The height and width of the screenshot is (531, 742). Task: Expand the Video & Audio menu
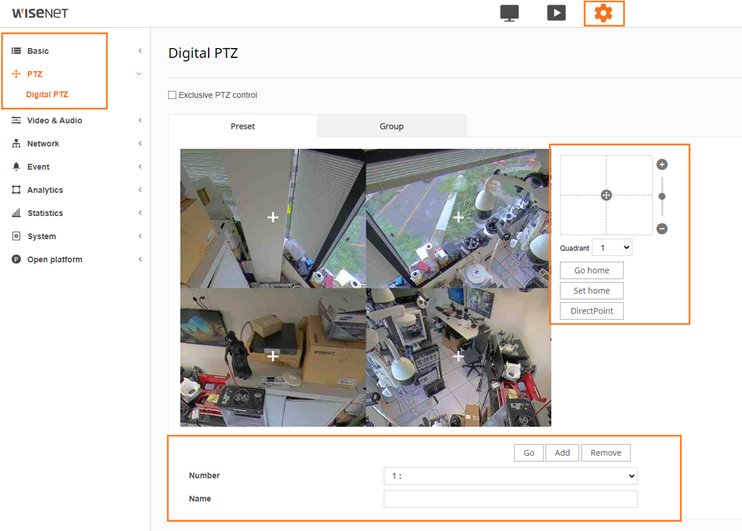pyautogui.click(x=55, y=120)
